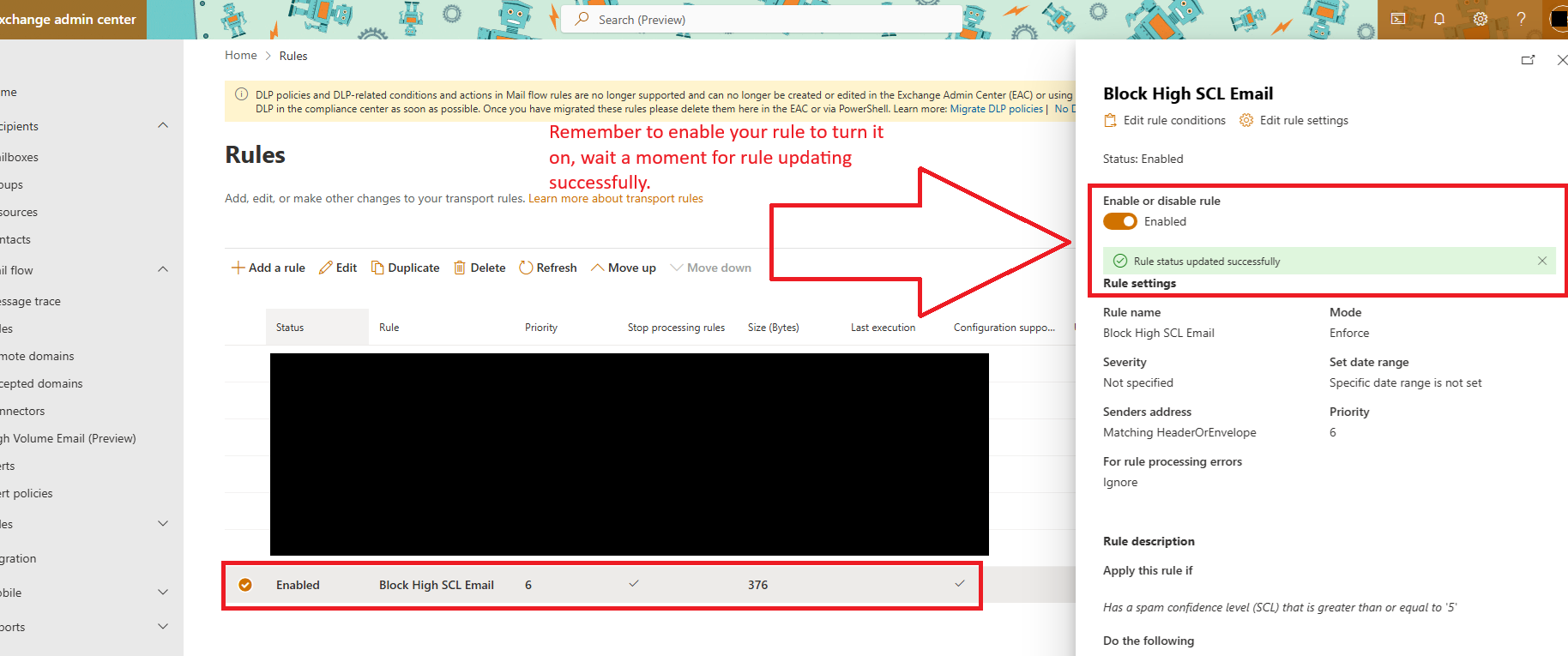Collapse the Mail flow nav section
The height and width of the screenshot is (656, 1568).
[x=163, y=270]
